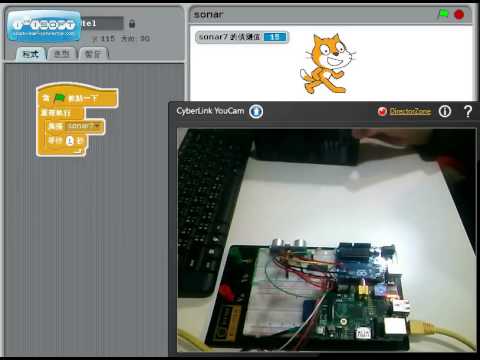This screenshot has height=360, width=480.
Task: Edit the wait block number 1
Action: pos(70,141)
